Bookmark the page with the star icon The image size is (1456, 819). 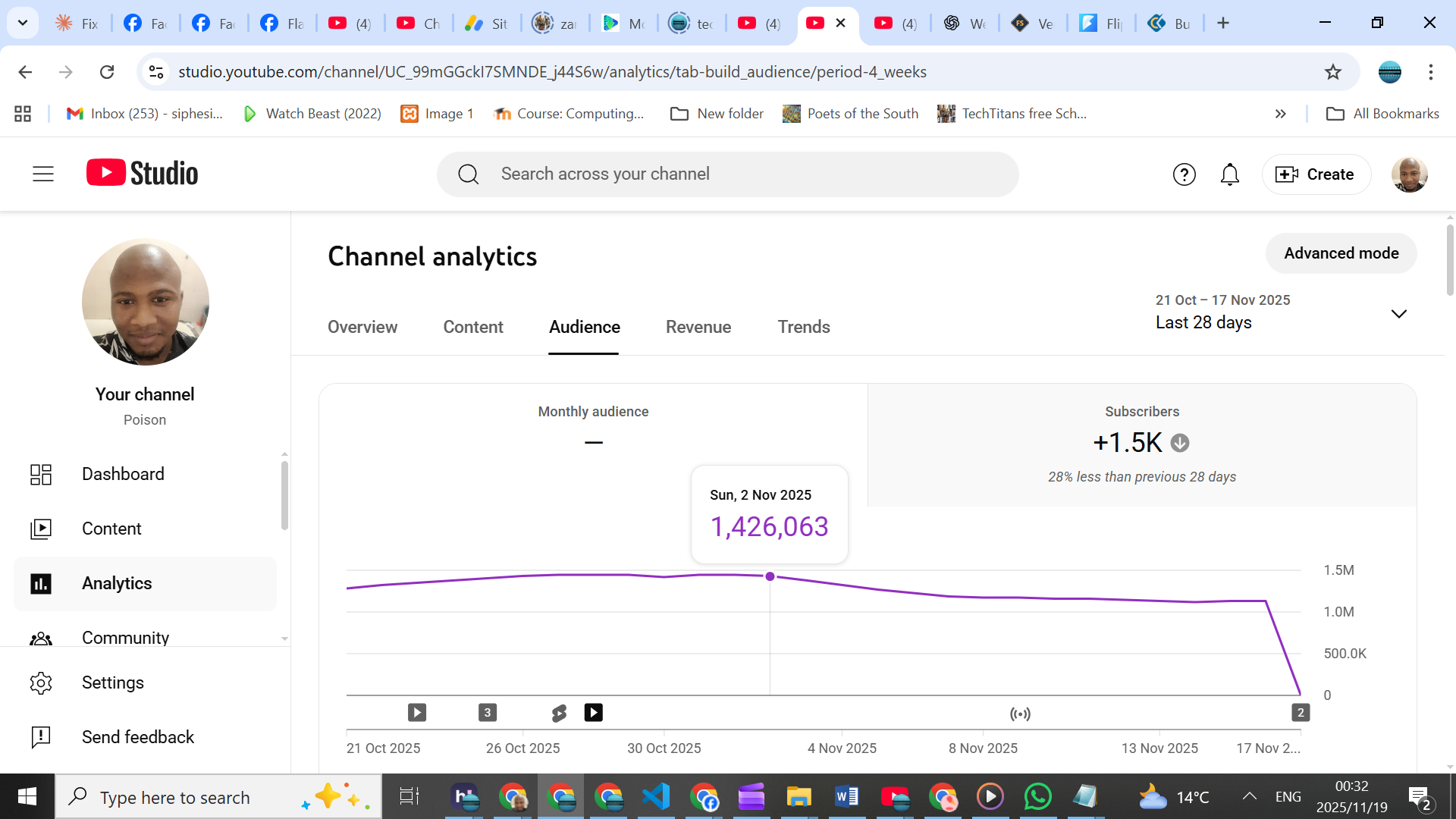(1332, 72)
